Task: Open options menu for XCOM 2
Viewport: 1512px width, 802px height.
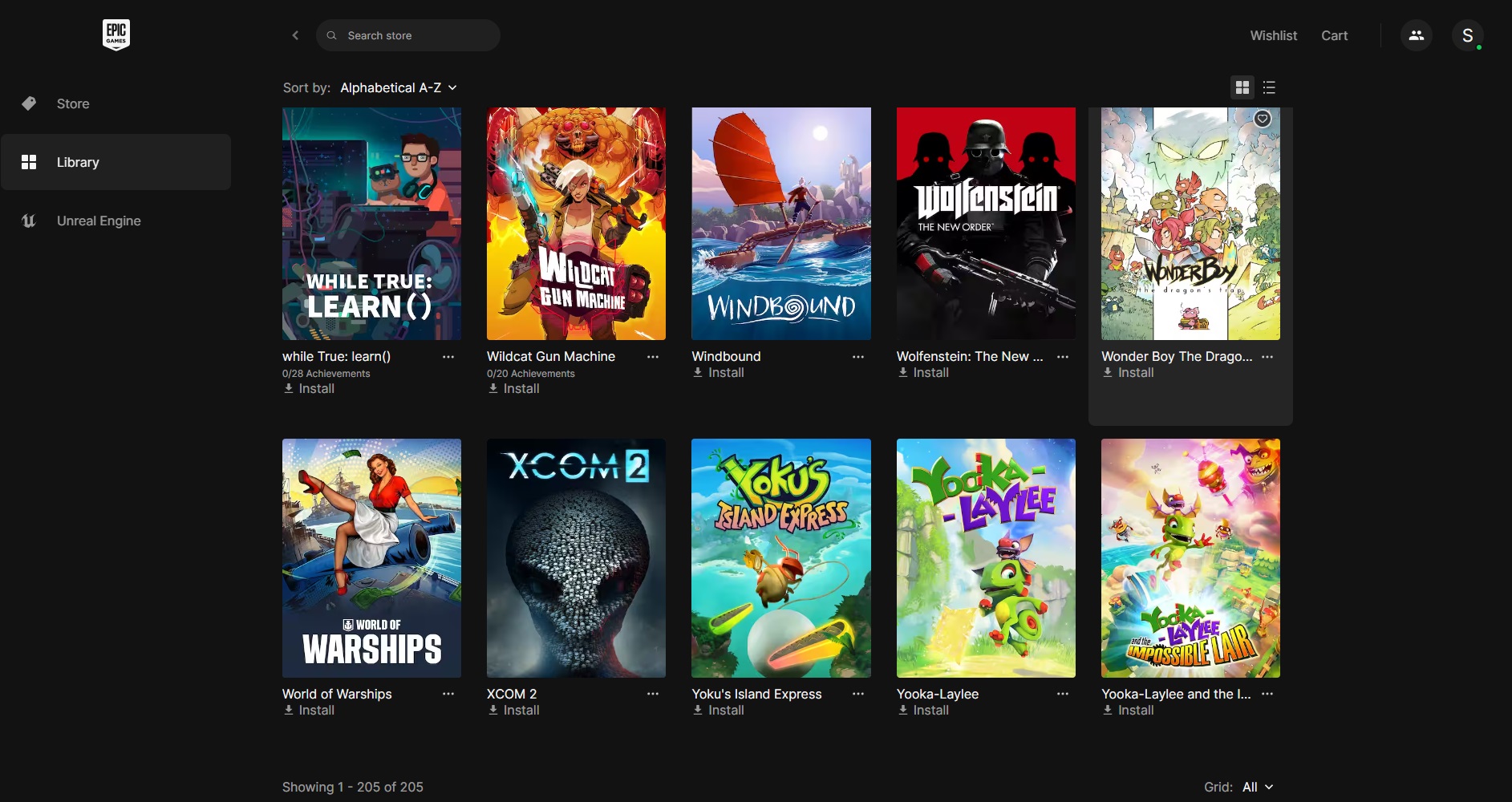Action: (x=653, y=695)
